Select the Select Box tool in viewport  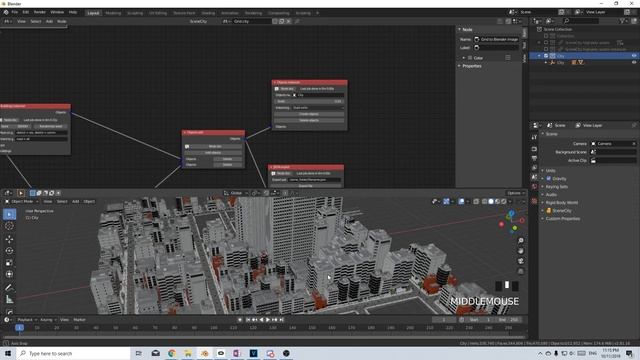(9, 214)
